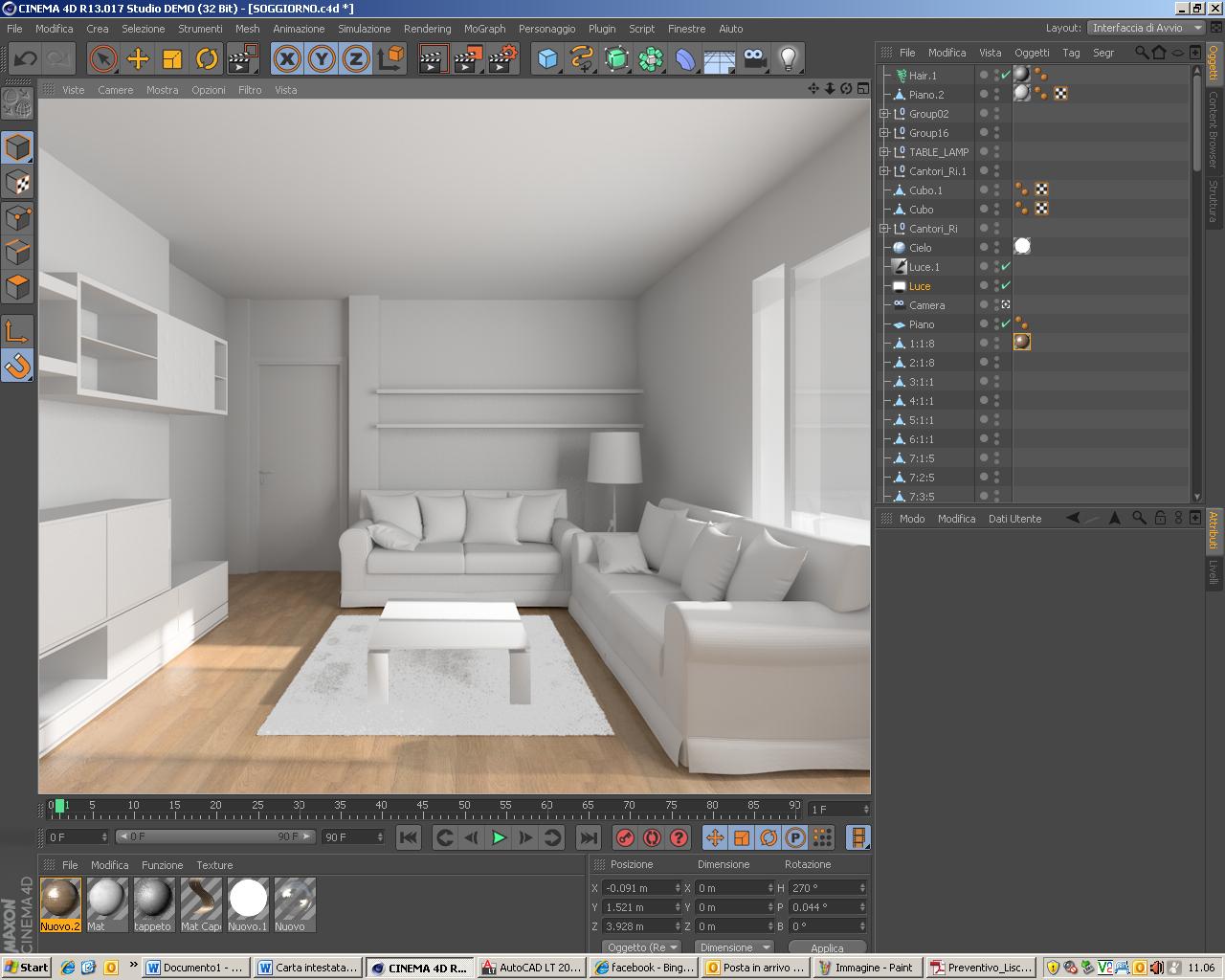This screenshot has width=1225, height=980.
Task: Click the Applica button
Action: (x=827, y=947)
